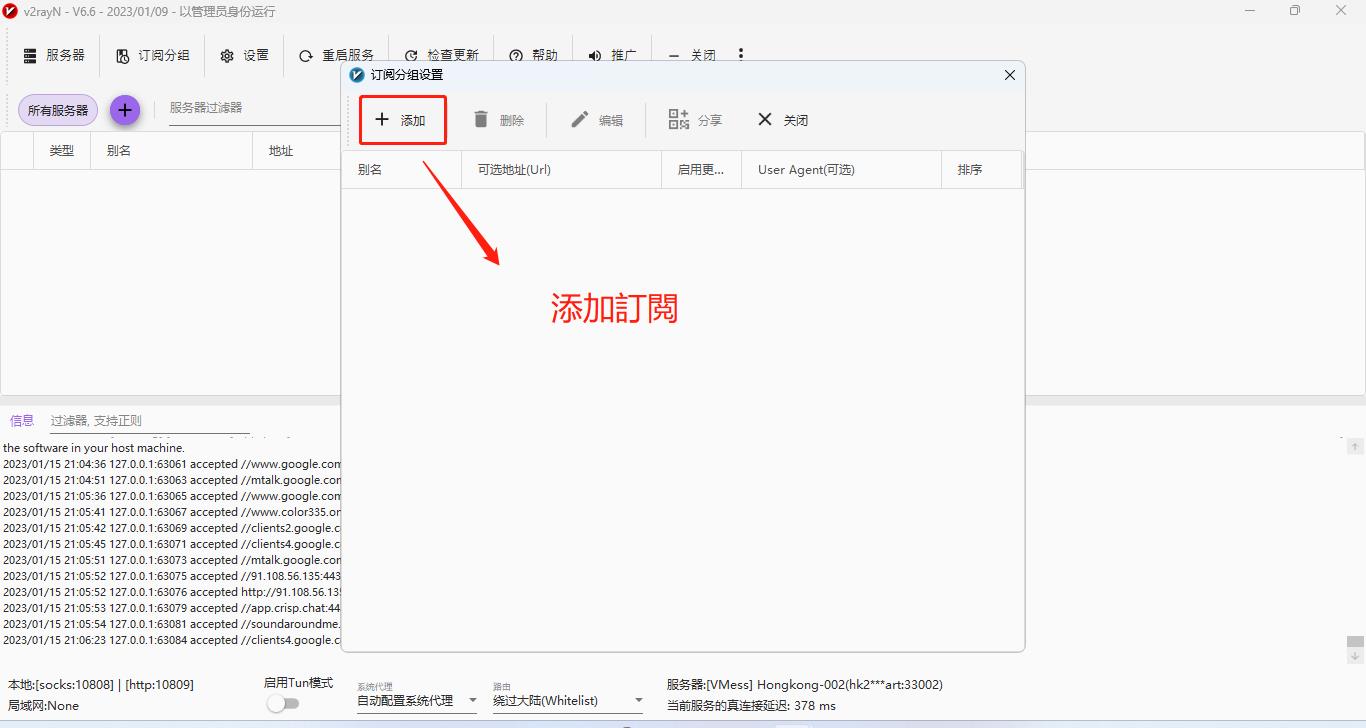This screenshot has height=728, width=1366.
Task: Open the 订阅分组 subscription group menu
Action: pos(152,55)
